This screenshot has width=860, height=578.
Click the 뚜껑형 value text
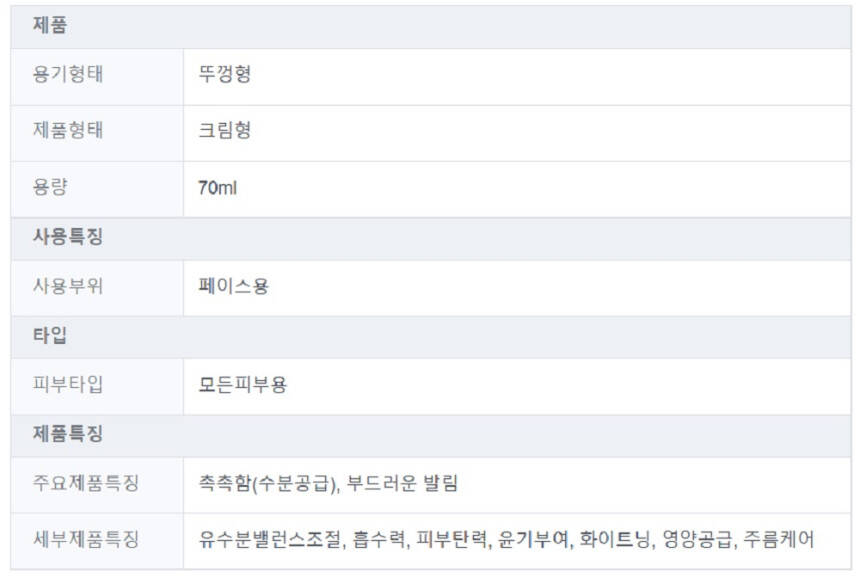click(x=224, y=75)
